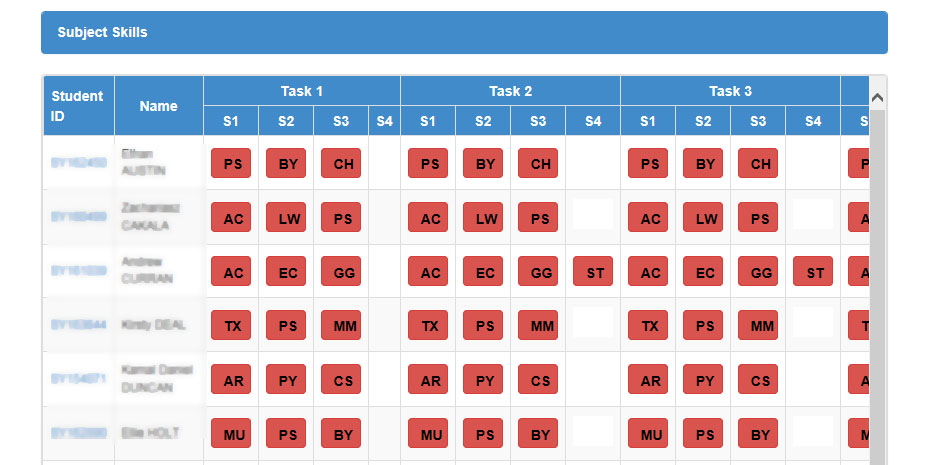
Task: Click Kirsty Deal's TX badge under Task 1
Action: pyautogui.click(x=231, y=325)
